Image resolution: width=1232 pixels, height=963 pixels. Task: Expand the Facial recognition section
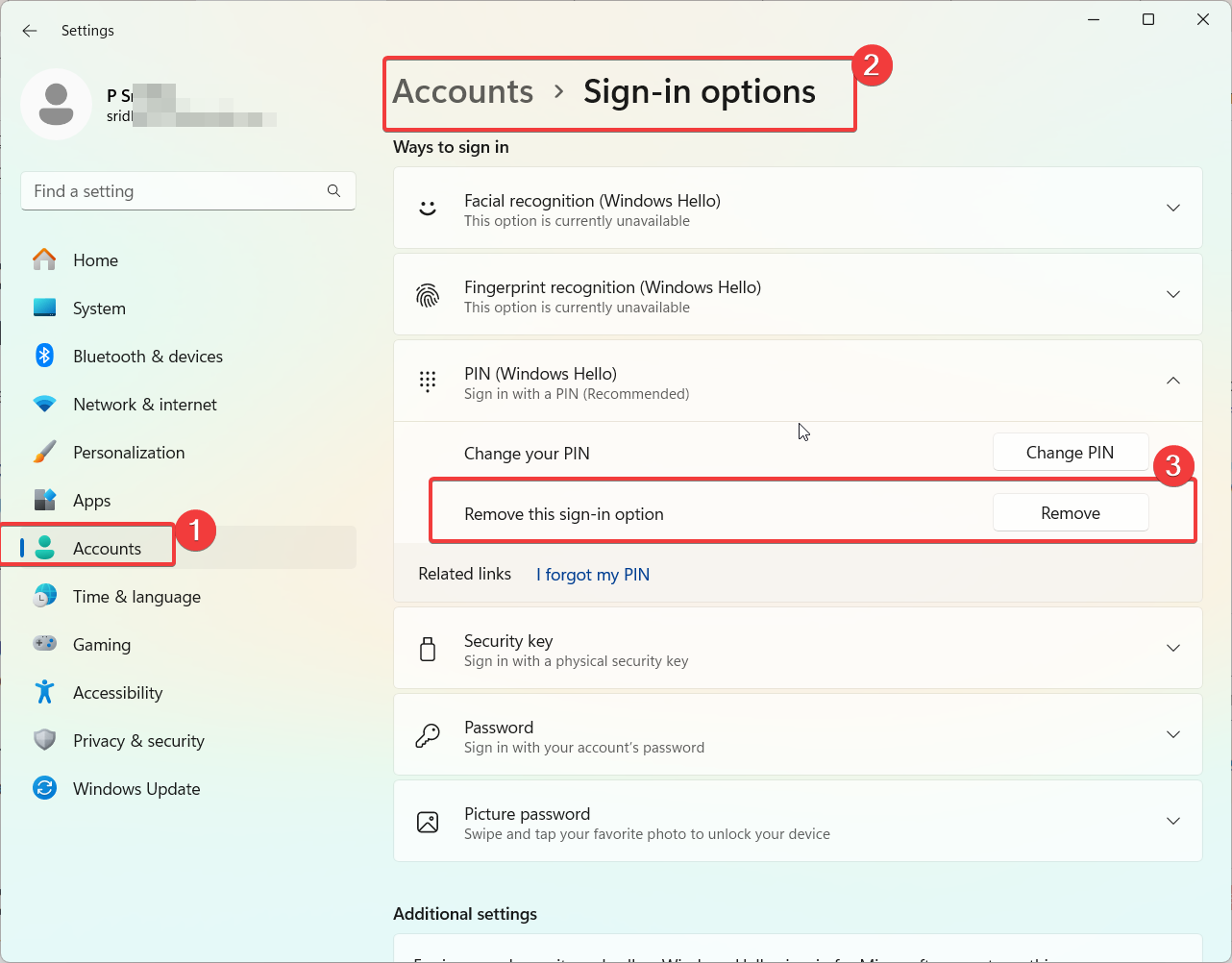click(x=1172, y=208)
